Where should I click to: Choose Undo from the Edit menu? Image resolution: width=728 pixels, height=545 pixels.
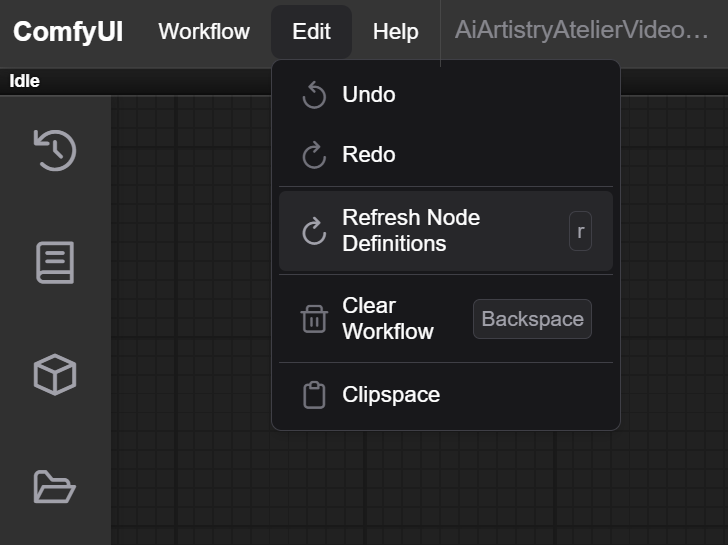click(x=446, y=95)
